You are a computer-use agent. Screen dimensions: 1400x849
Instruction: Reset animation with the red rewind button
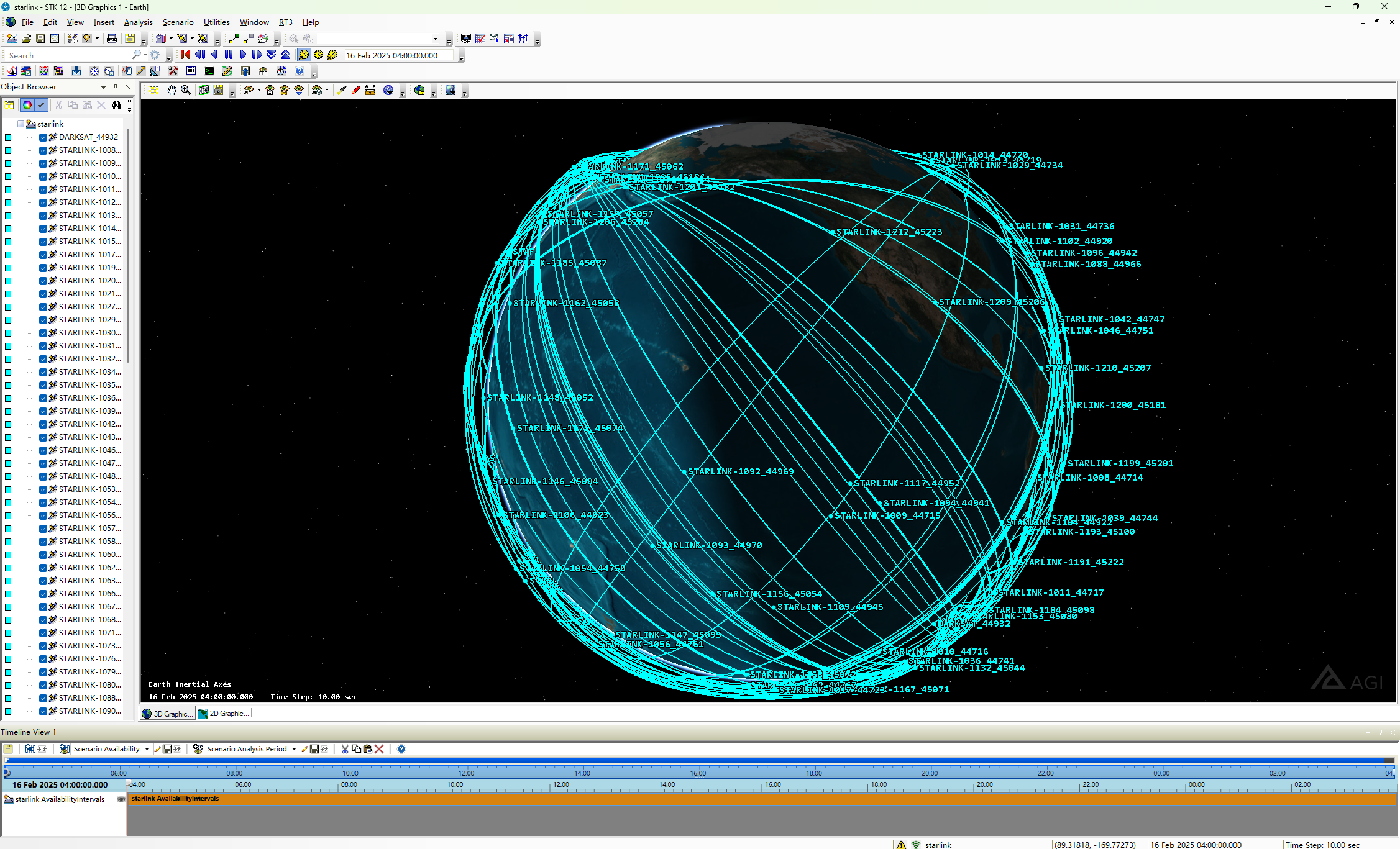pyautogui.click(x=185, y=55)
